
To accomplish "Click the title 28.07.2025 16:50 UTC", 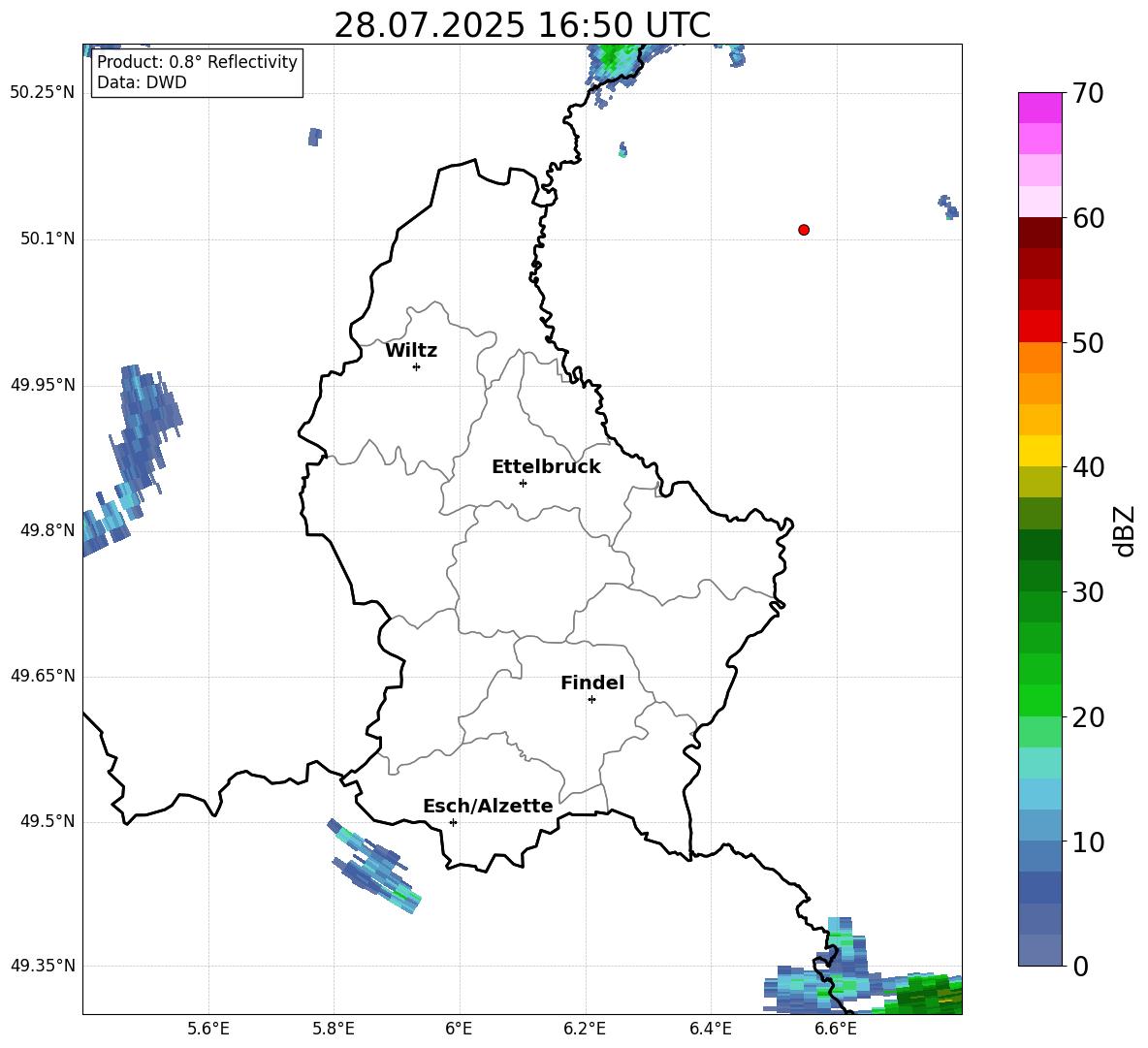I will coord(522,25).
